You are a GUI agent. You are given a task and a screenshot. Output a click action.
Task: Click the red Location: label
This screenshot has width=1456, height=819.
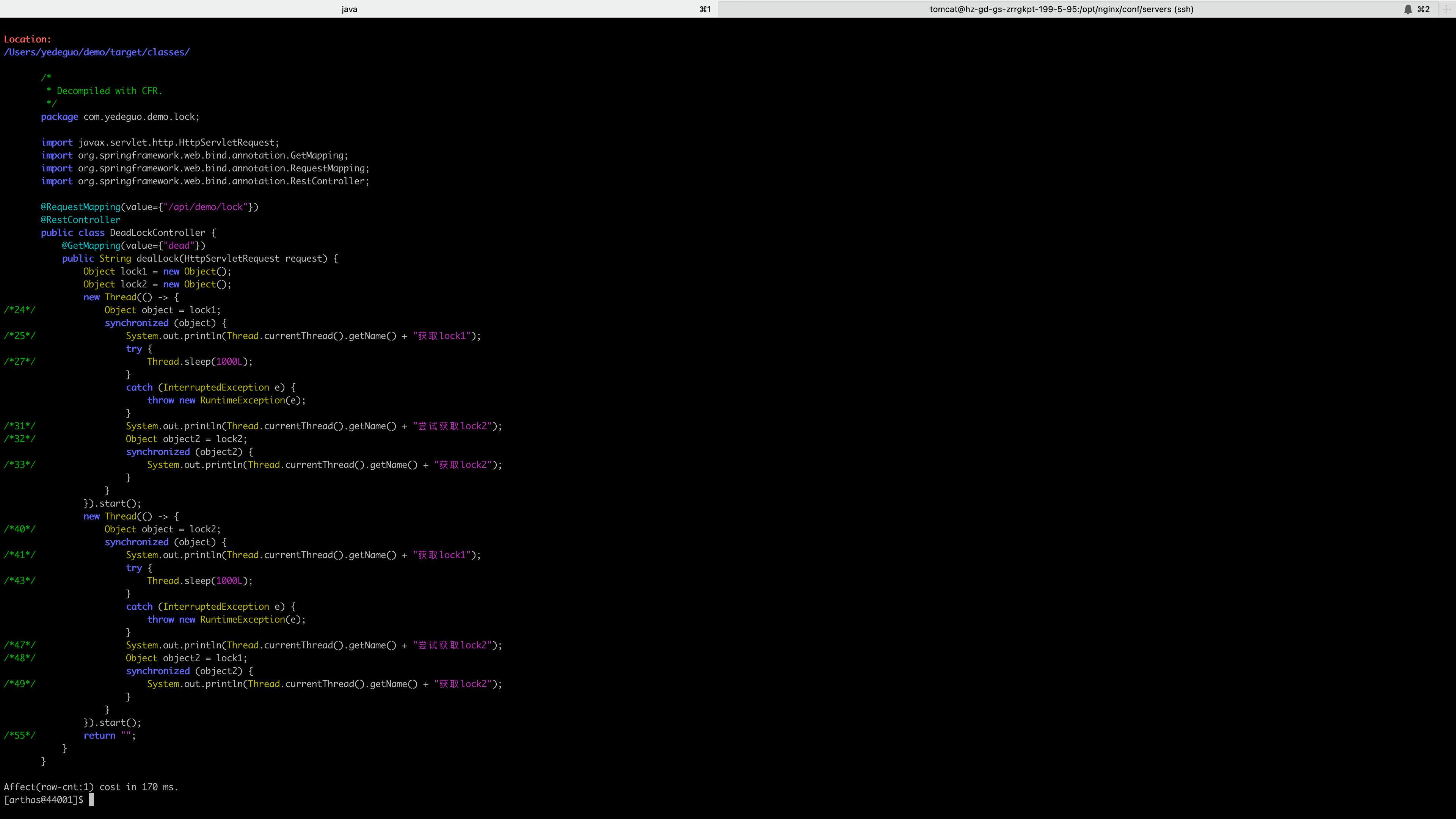(x=27, y=39)
